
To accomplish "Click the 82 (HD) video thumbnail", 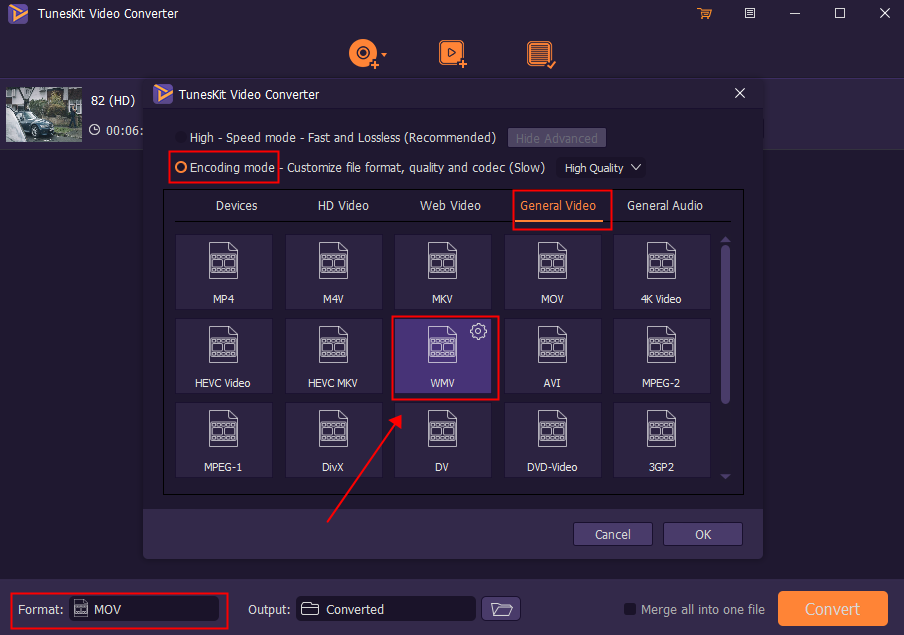I will [x=44, y=114].
